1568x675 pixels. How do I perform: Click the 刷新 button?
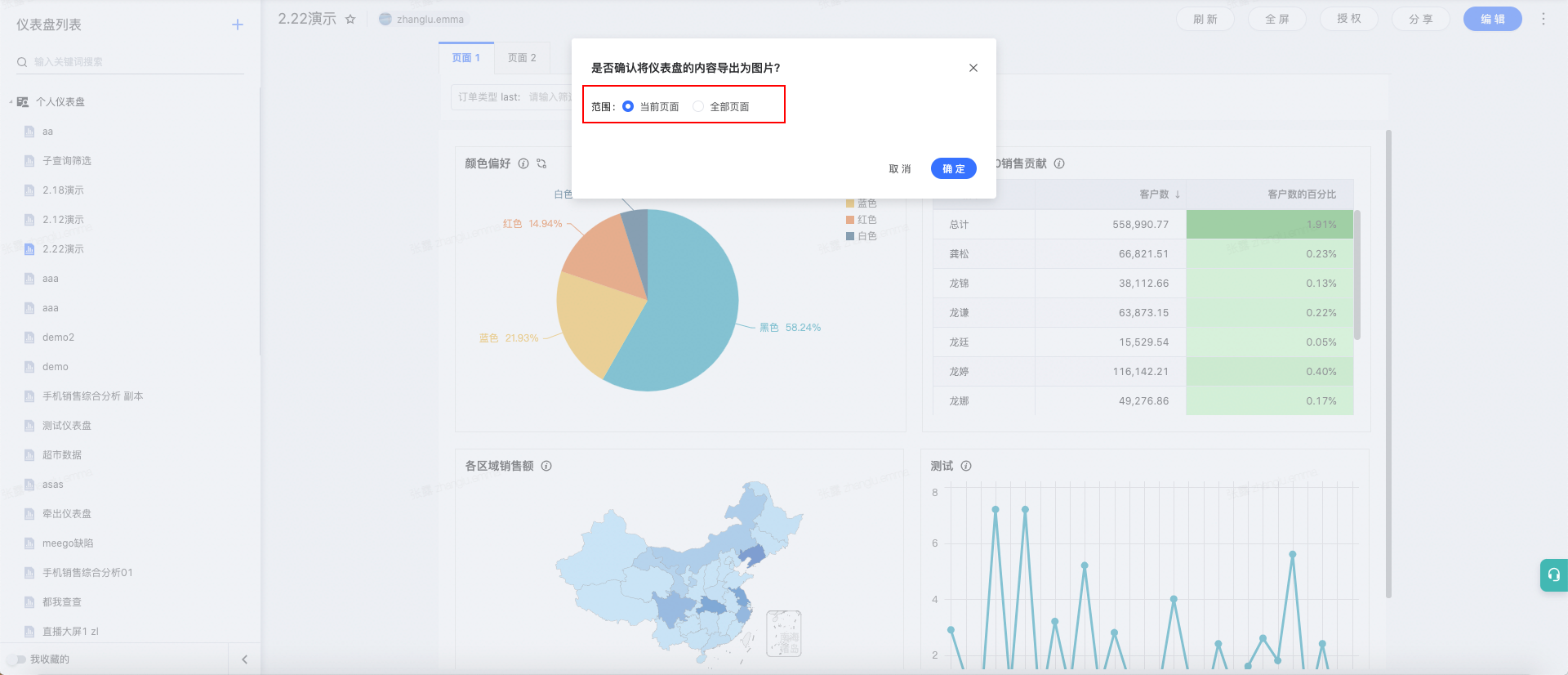pyautogui.click(x=1205, y=19)
